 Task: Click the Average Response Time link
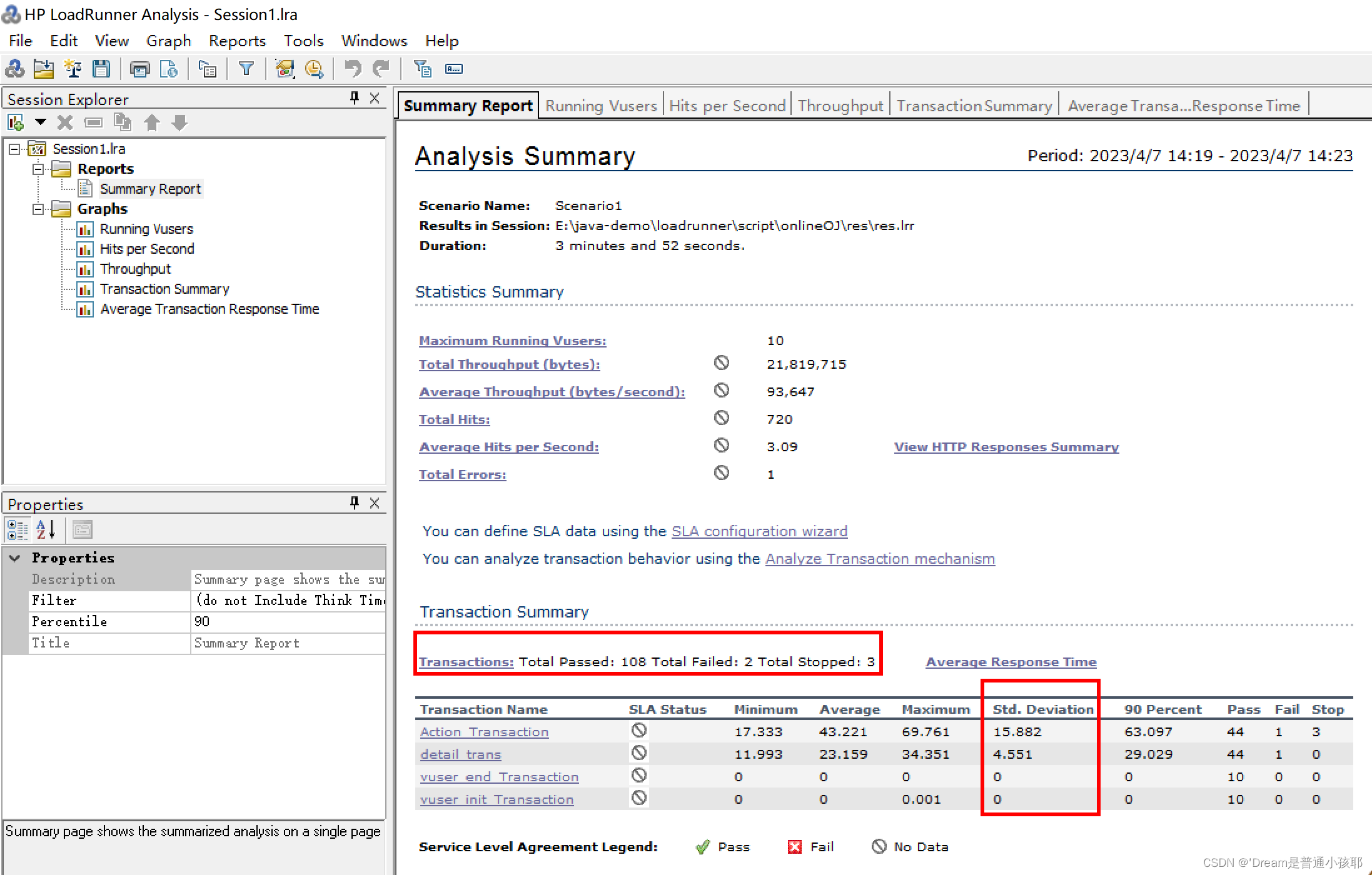(x=1011, y=662)
